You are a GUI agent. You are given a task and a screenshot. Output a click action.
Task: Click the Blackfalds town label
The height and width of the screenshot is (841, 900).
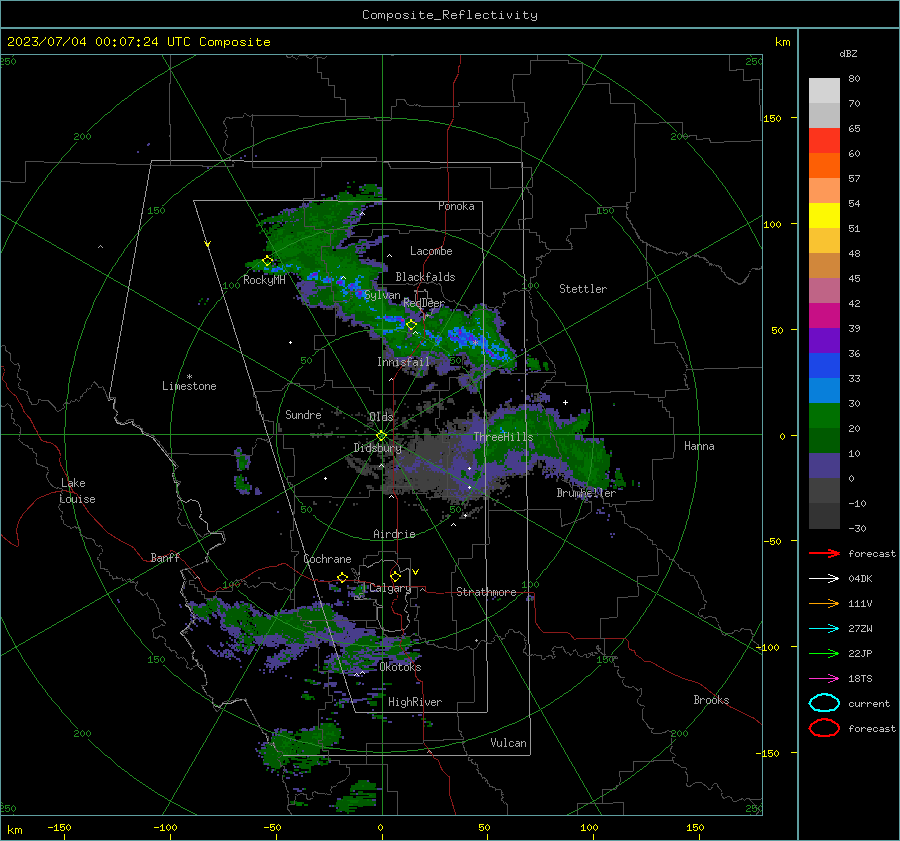click(425, 277)
